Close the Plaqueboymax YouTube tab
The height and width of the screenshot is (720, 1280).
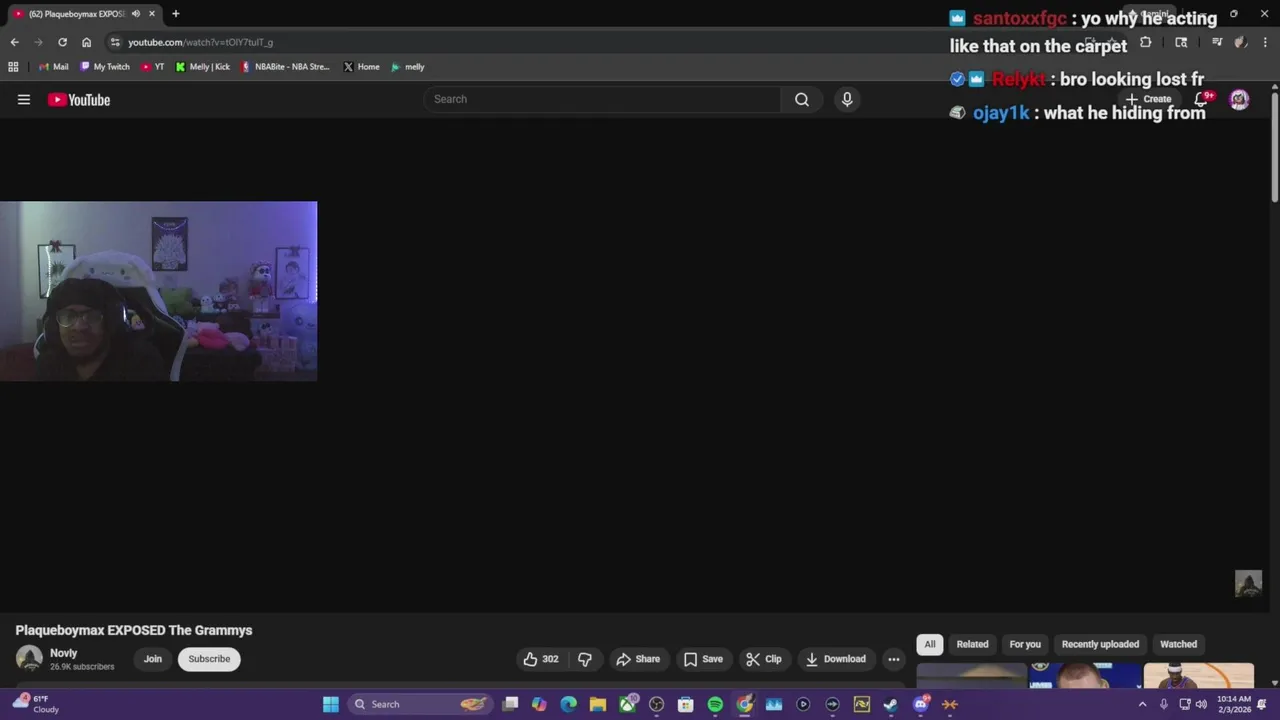[152, 14]
